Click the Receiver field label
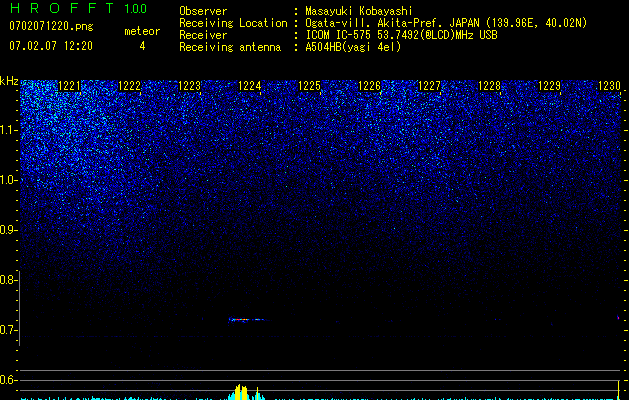Viewport: 629px width, 400px height. pyautogui.click(x=203, y=35)
